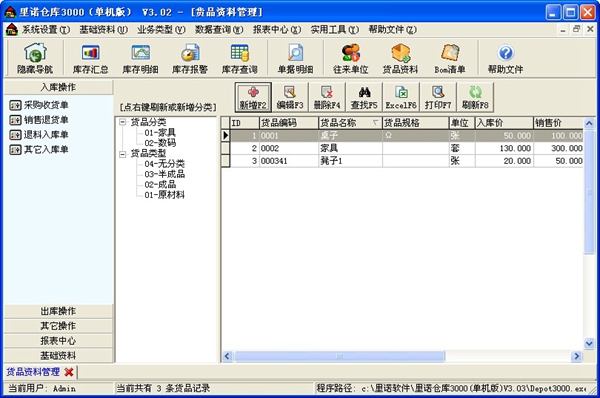The height and width of the screenshot is (398, 600).
Task: Click the 隐藏导航 toolbar icon
Action: (x=35, y=58)
